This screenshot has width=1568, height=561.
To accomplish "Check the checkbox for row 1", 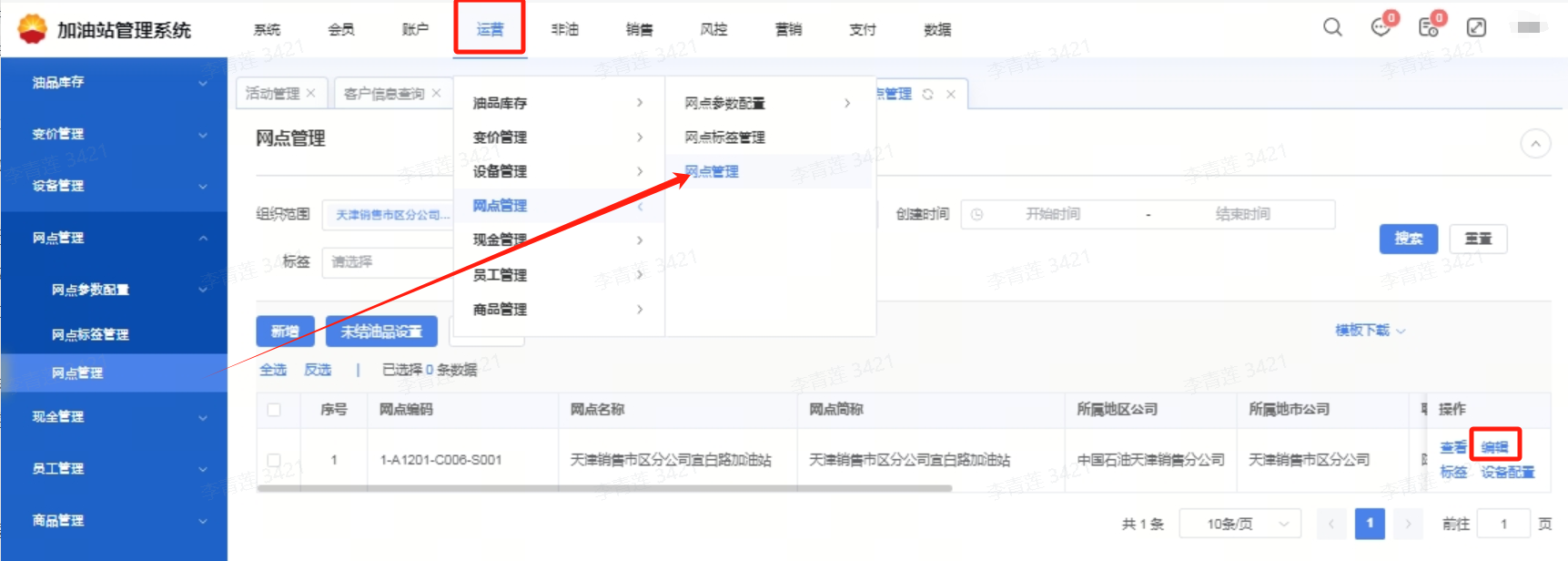I will [274, 460].
